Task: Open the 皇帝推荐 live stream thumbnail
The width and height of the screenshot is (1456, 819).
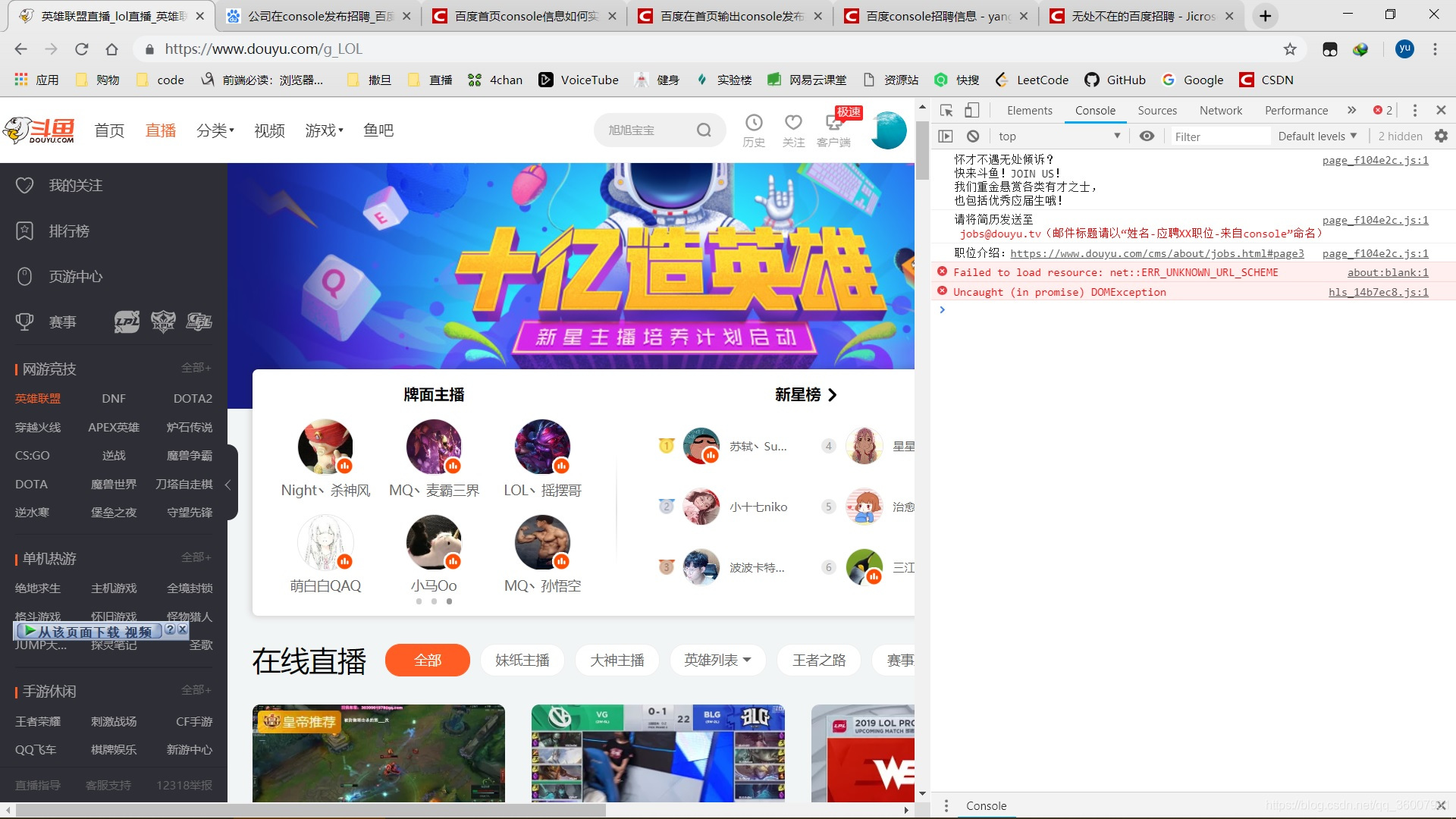Action: (x=378, y=753)
